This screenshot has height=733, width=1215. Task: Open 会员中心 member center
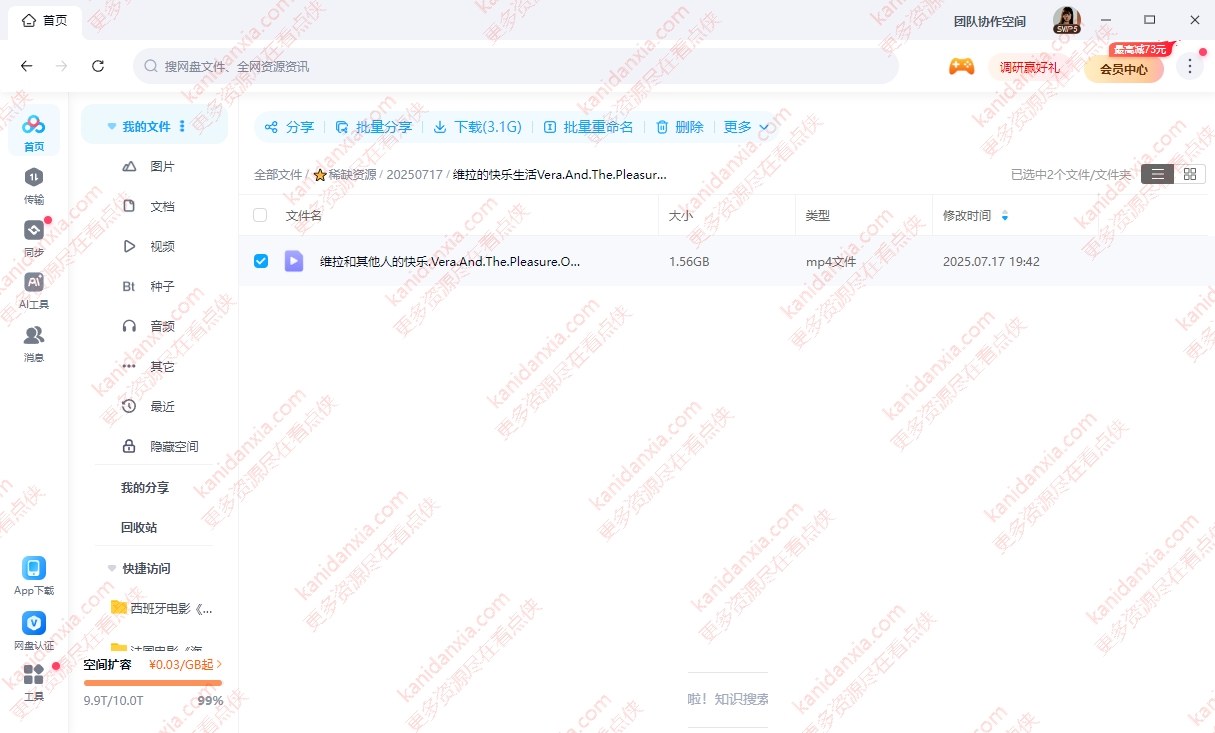click(x=1124, y=69)
